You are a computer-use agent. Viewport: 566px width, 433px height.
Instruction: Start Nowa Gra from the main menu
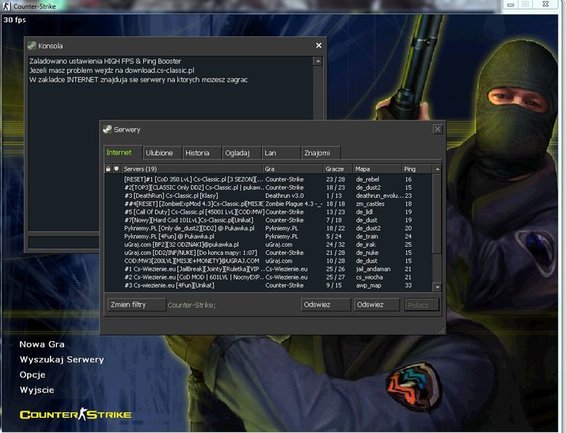tap(42, 344)
